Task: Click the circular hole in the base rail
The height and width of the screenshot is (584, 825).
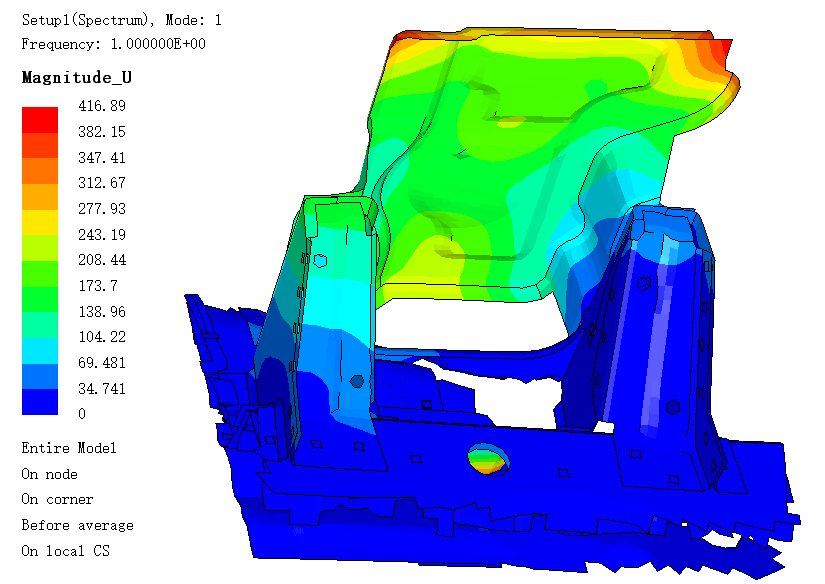Action: (x=489, y=460)
